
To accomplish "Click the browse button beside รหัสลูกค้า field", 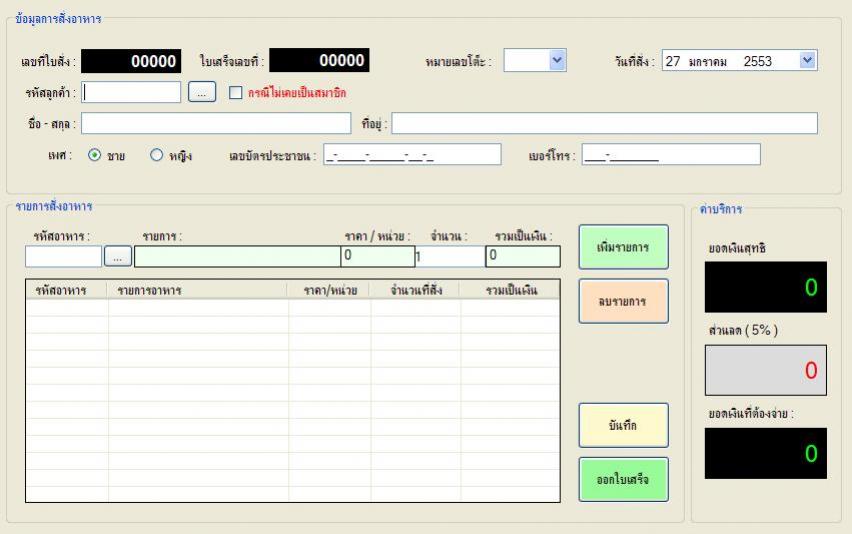I will pyautogui.click(x=202, y=93).
